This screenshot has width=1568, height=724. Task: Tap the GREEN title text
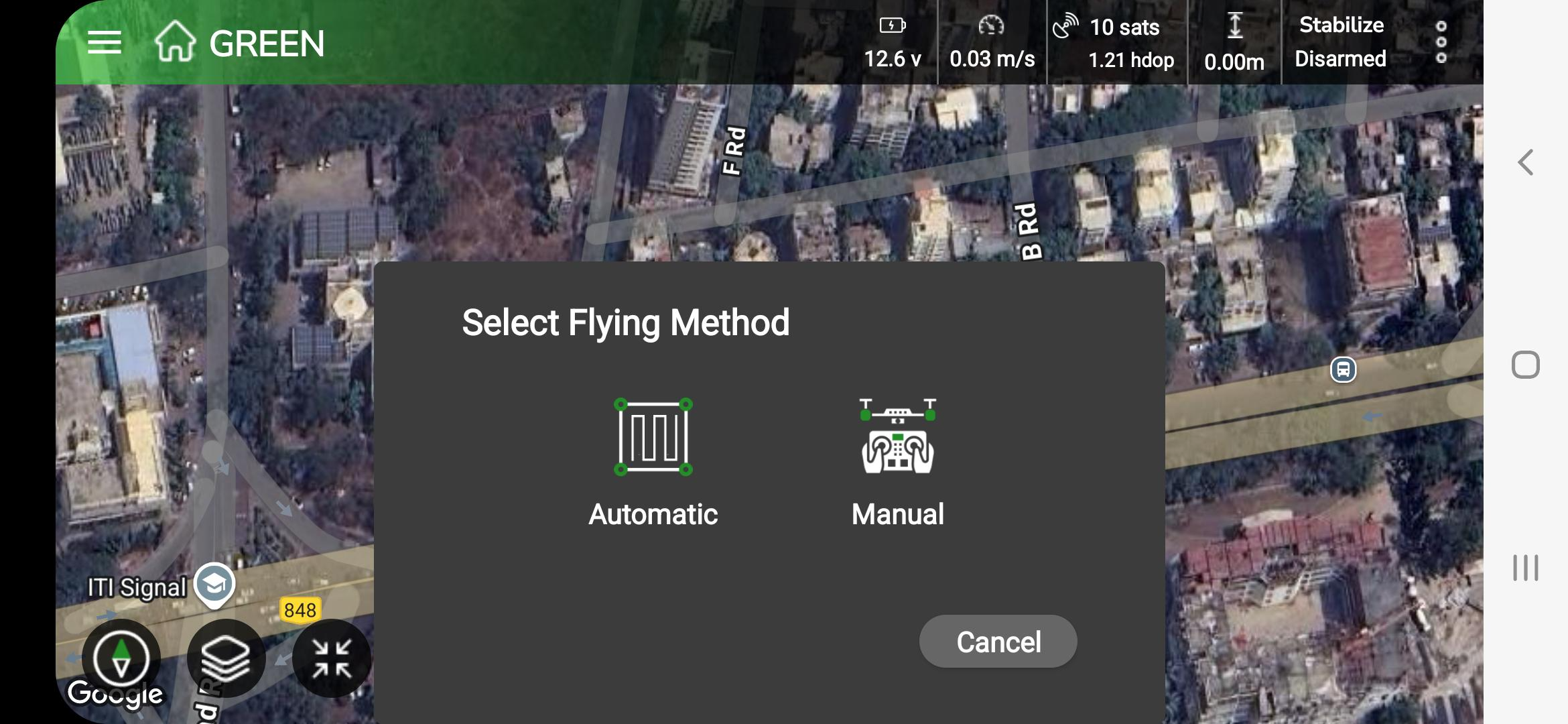267,44
